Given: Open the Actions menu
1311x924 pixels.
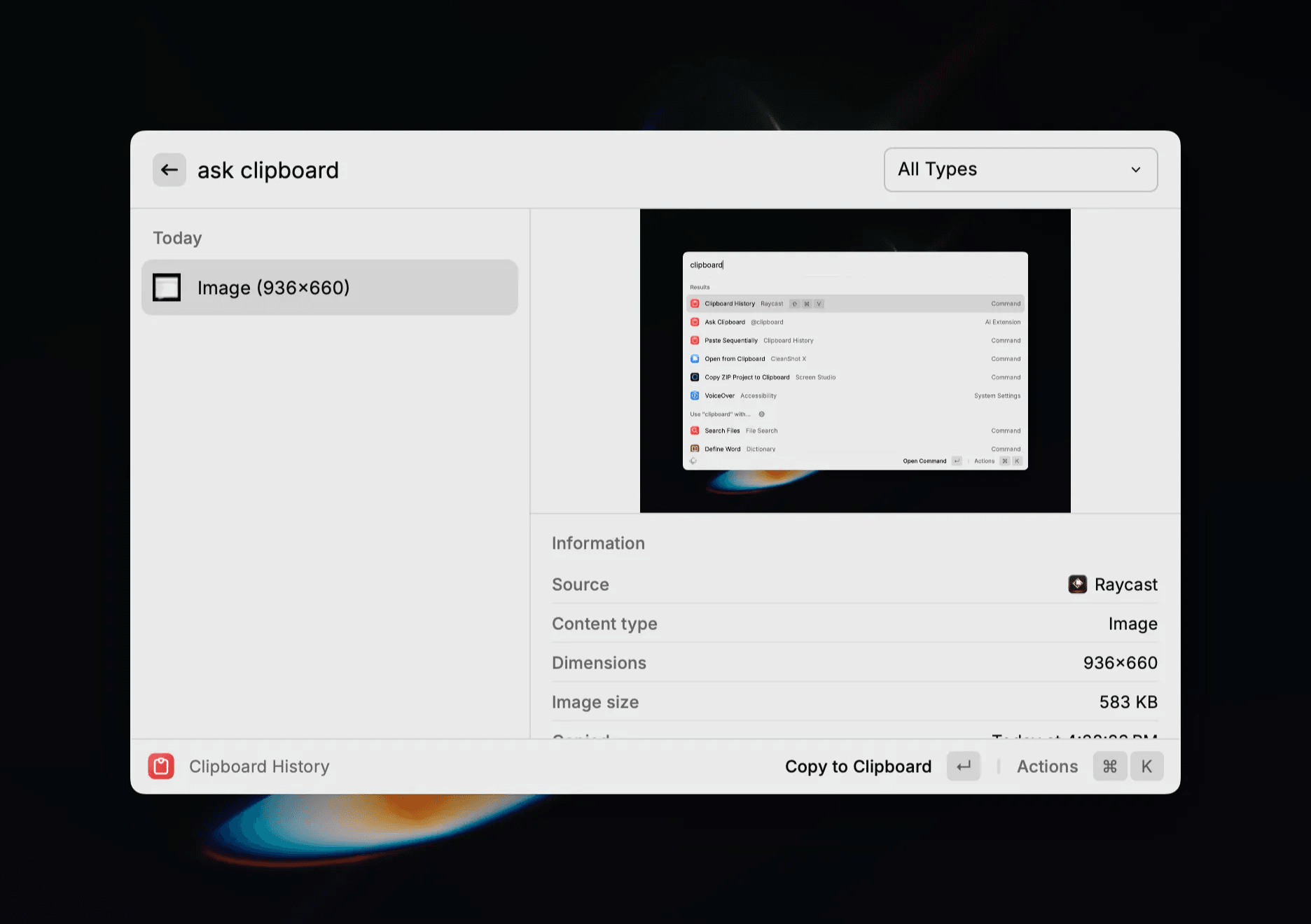Looking at the screenshot, I should [x=1047, y=766].
